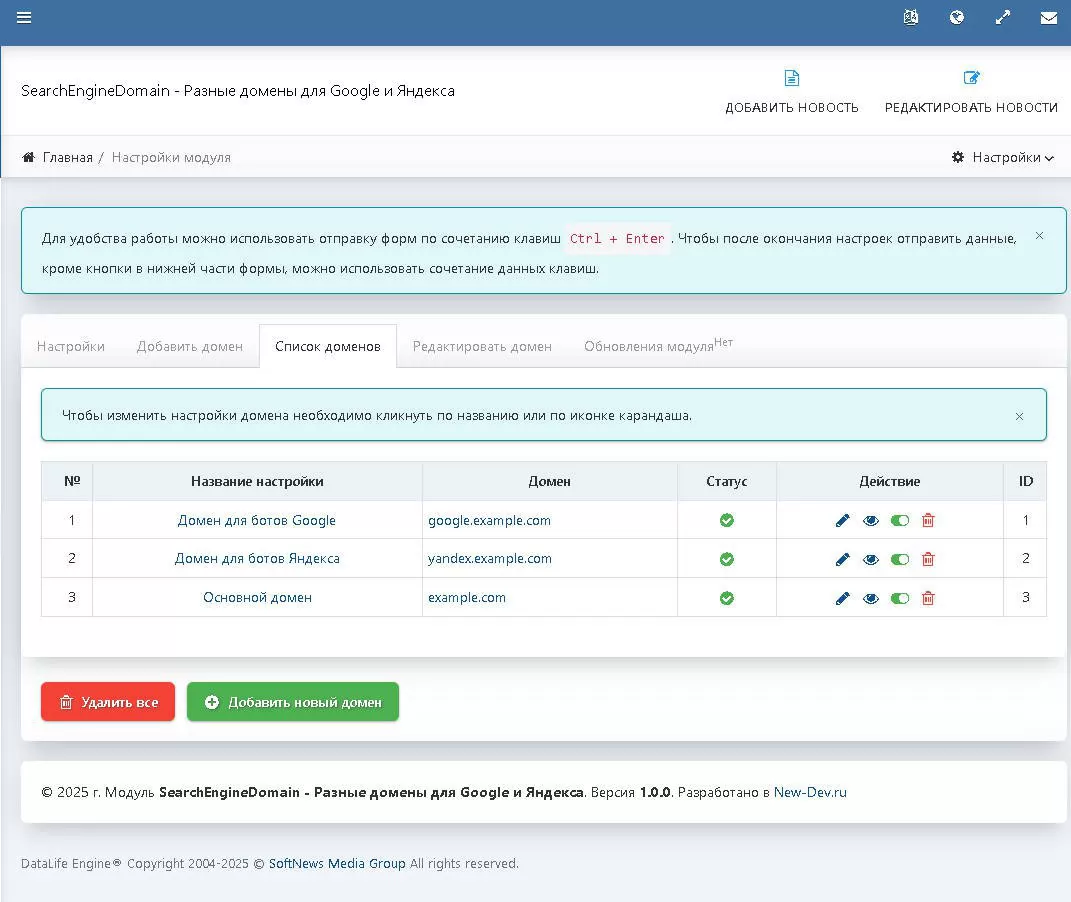Delete yandex.example.com row with trash icon

(x=928, y=559)
